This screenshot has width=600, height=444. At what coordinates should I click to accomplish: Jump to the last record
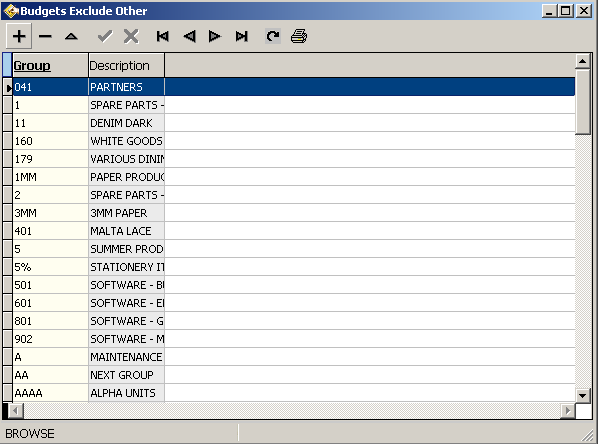[x=241, y=36]
